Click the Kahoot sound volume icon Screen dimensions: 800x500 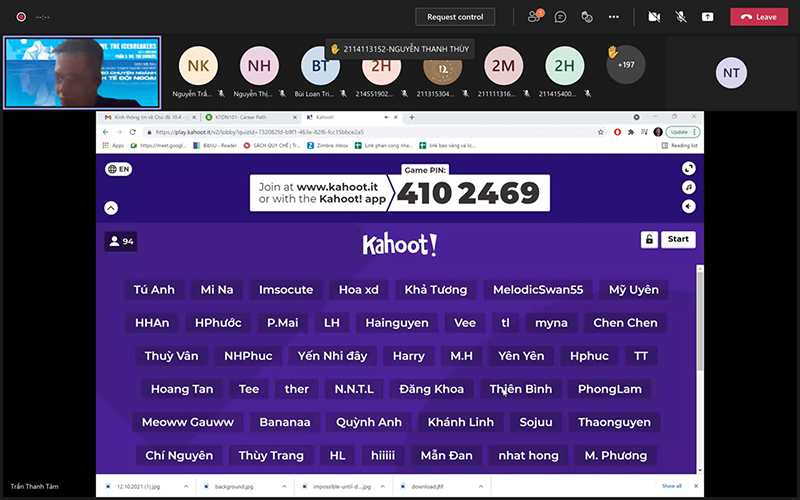(689, 206)
